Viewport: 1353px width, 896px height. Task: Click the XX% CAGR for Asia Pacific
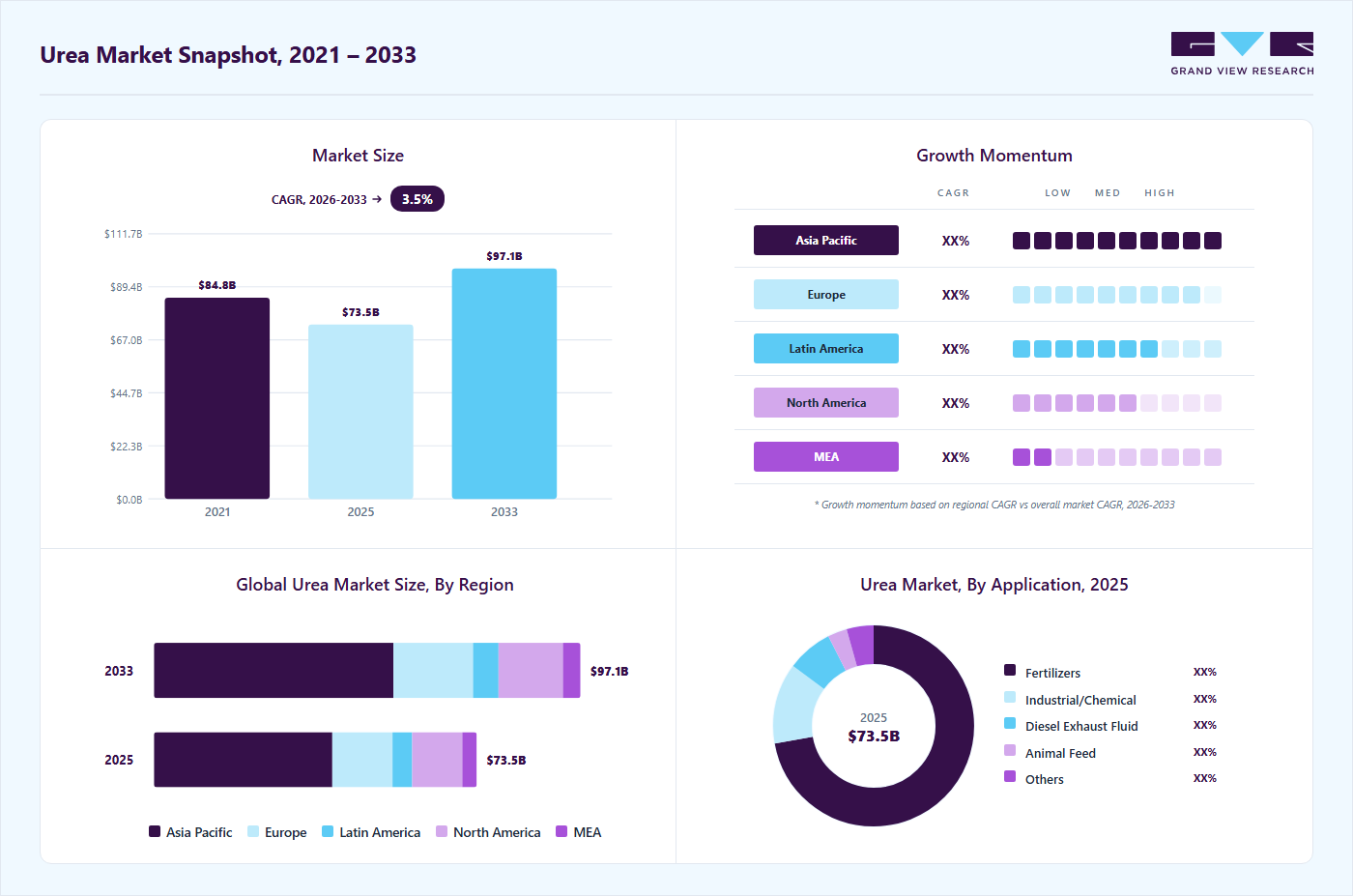956,241
